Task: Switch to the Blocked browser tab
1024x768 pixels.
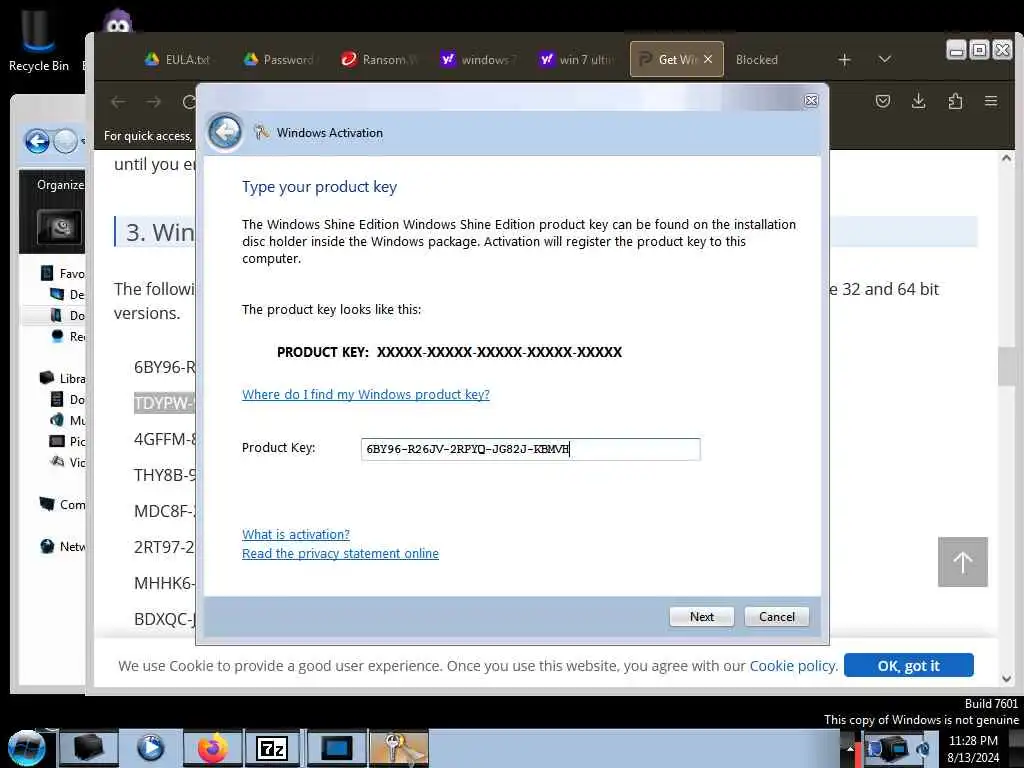Action: point(756,59)
